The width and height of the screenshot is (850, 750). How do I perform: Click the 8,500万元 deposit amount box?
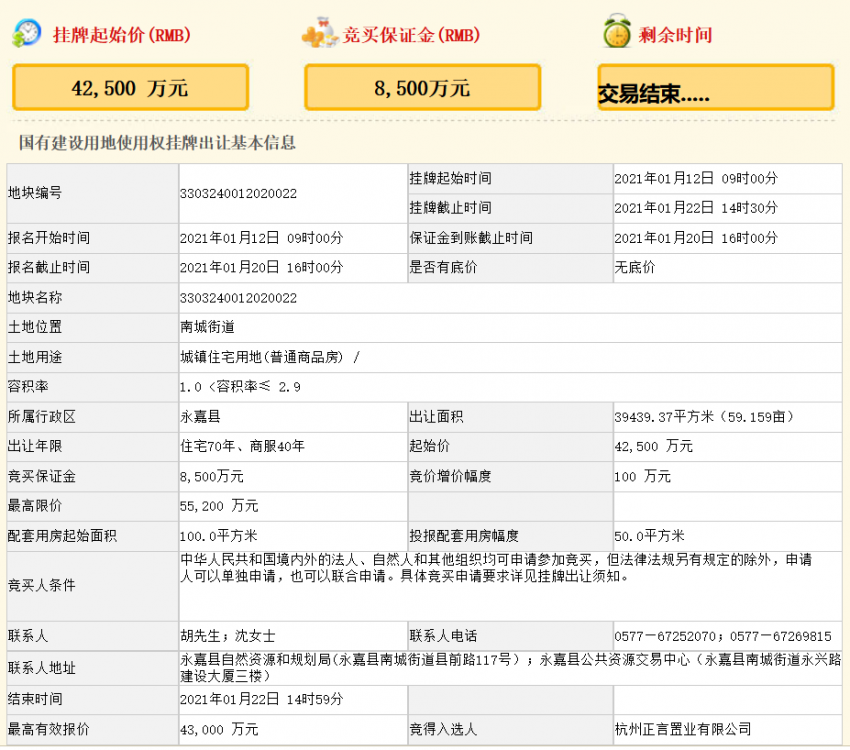coord(422,88)
